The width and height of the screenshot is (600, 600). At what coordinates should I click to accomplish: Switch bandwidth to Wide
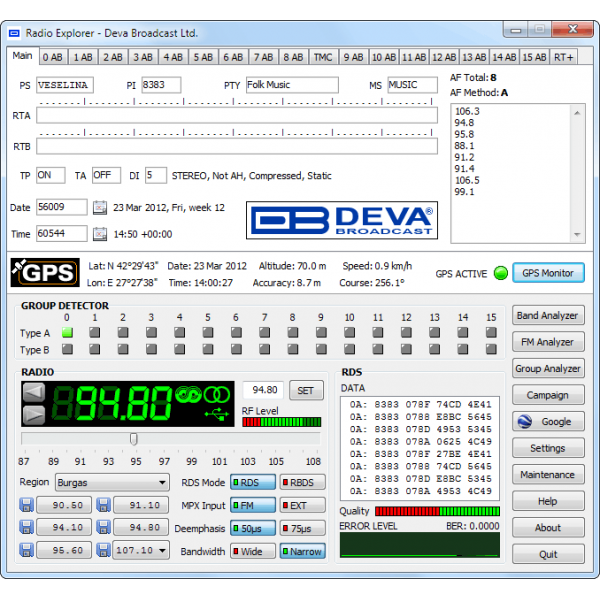click(253, 551)
